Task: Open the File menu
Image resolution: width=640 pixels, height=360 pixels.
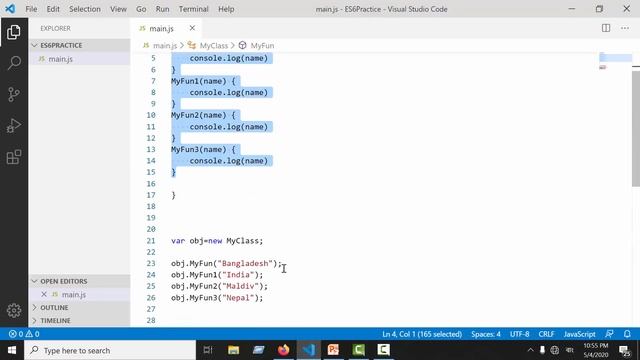Action: [x=31, y=9]
